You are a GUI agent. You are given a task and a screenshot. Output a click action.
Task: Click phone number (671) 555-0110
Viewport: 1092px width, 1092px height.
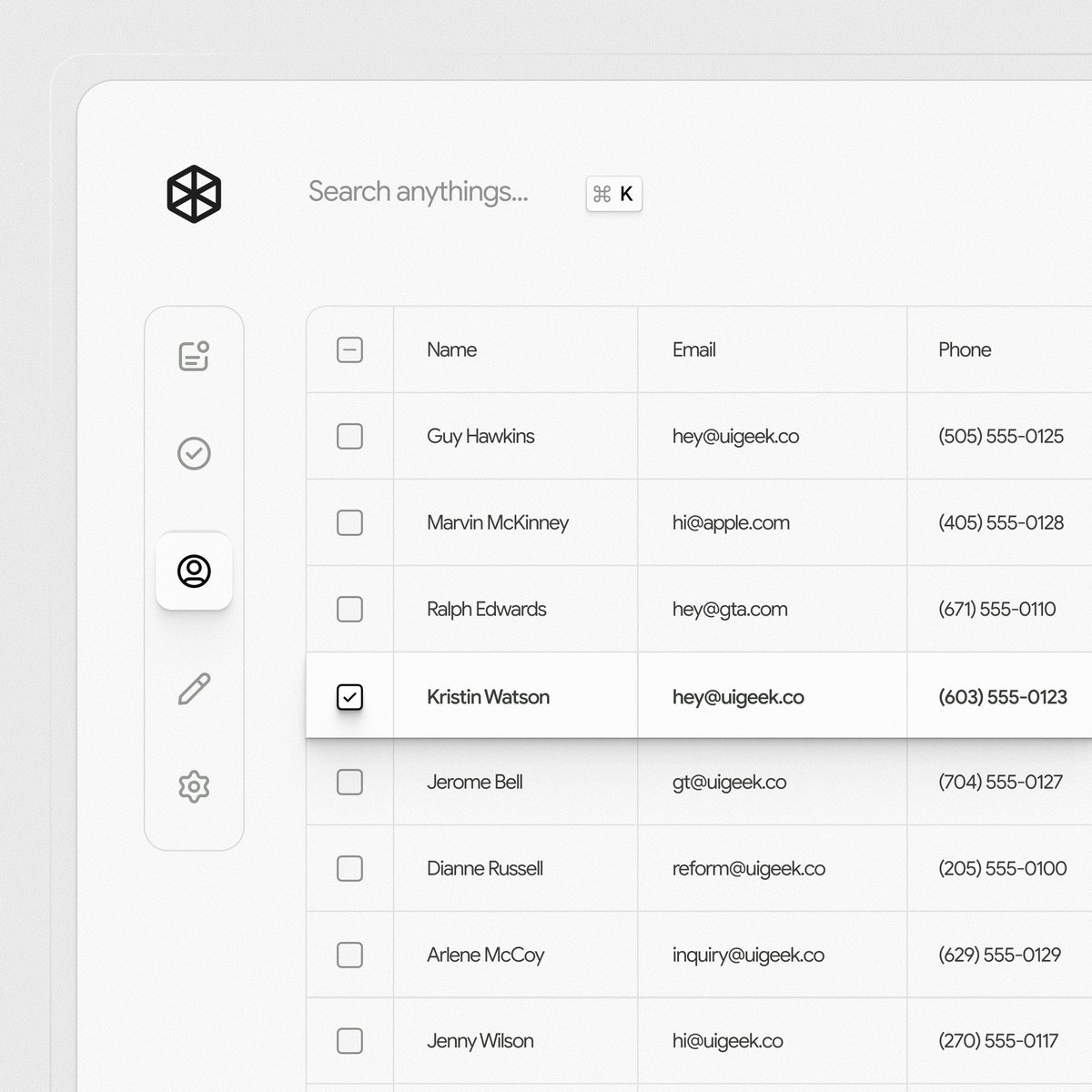pyautogui.click(x=997, y=610)
